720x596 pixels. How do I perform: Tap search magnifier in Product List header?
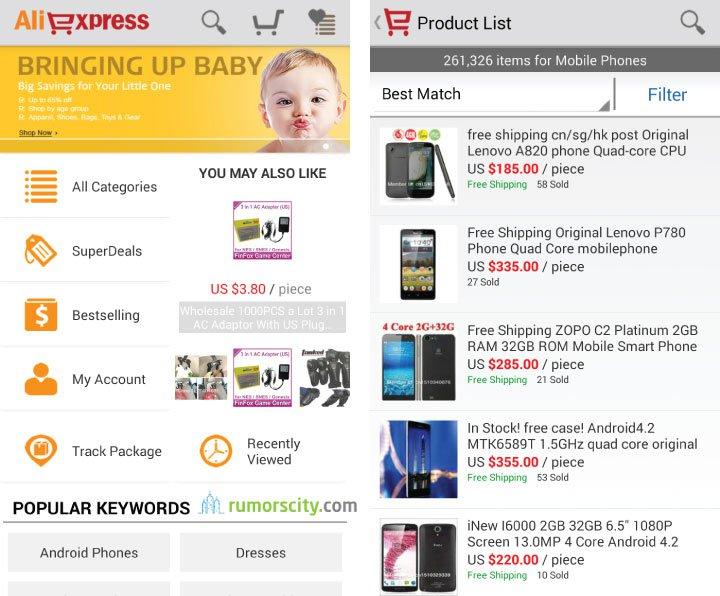coord(692,22)
